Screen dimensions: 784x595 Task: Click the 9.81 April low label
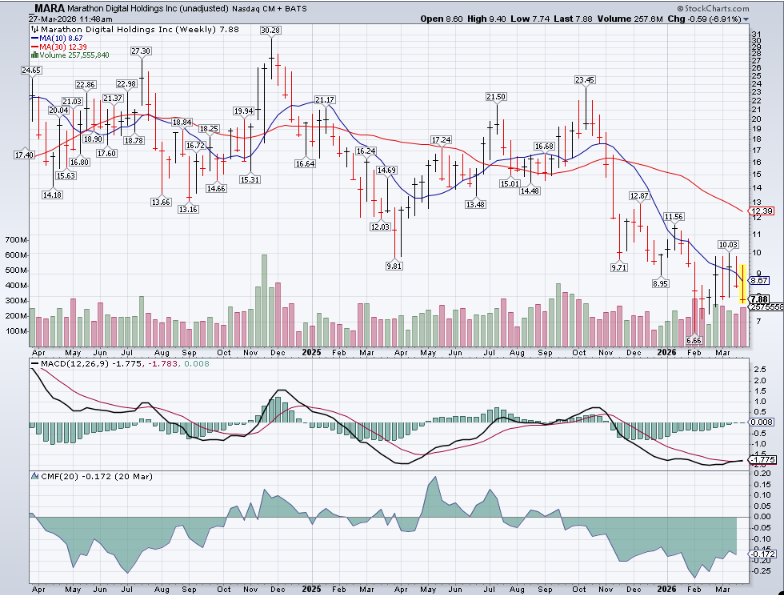pos(394,266)
